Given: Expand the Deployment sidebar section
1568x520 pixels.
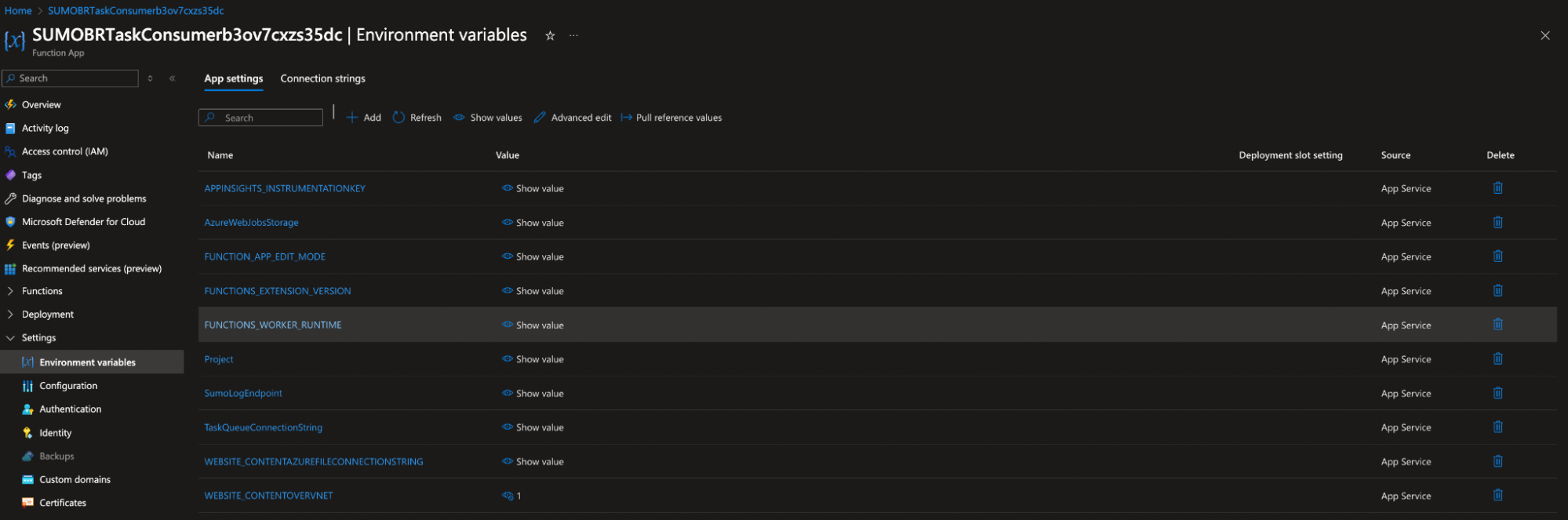Looking at the screenshot, I should coord(10,315).
